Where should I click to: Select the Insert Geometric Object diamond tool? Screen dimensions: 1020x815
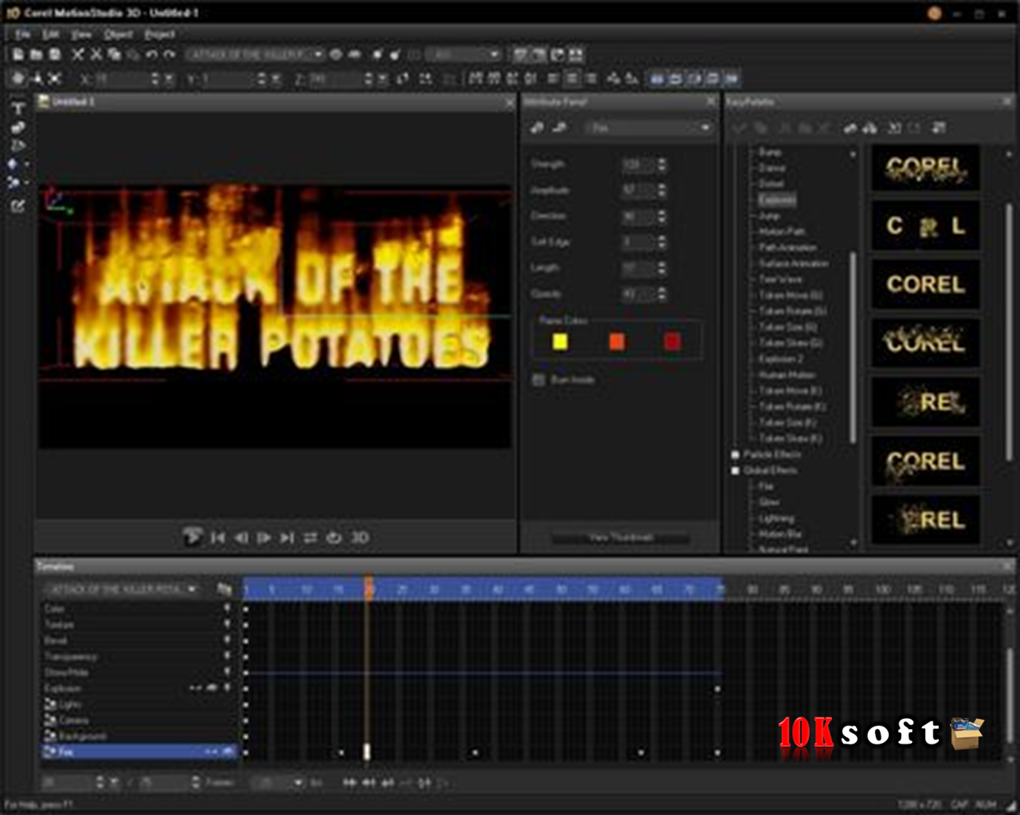(x=13, y=164)
